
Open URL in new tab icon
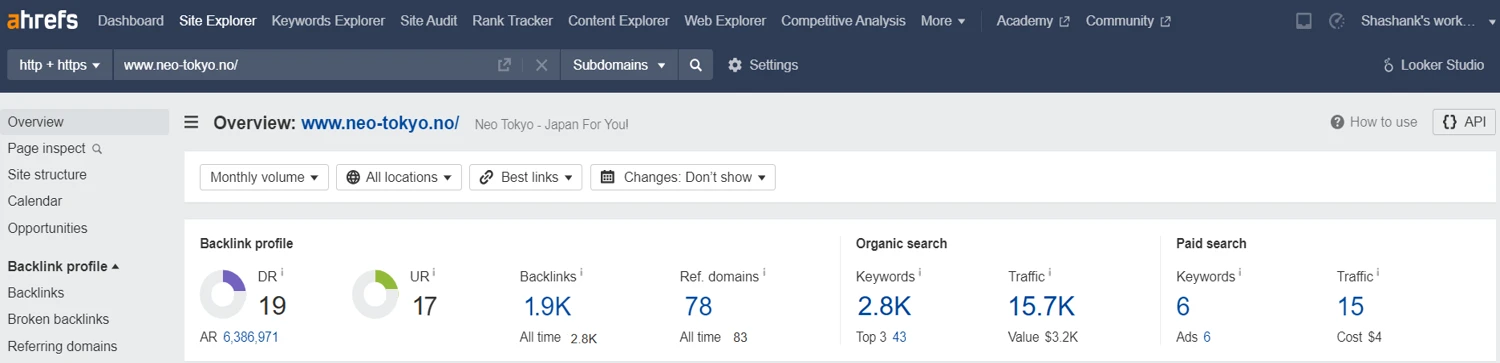(x=505, y=65)
